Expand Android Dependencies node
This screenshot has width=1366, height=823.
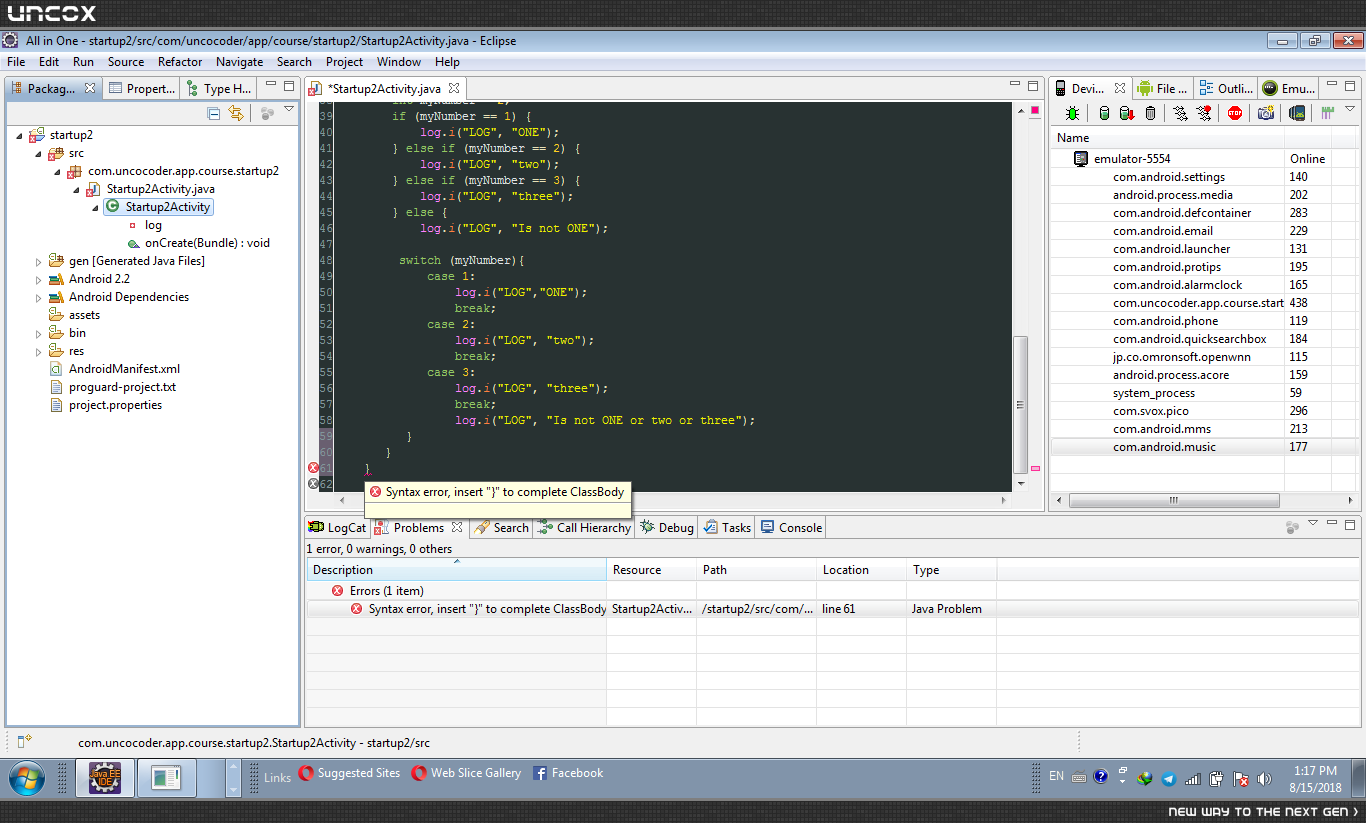(39, 297)
